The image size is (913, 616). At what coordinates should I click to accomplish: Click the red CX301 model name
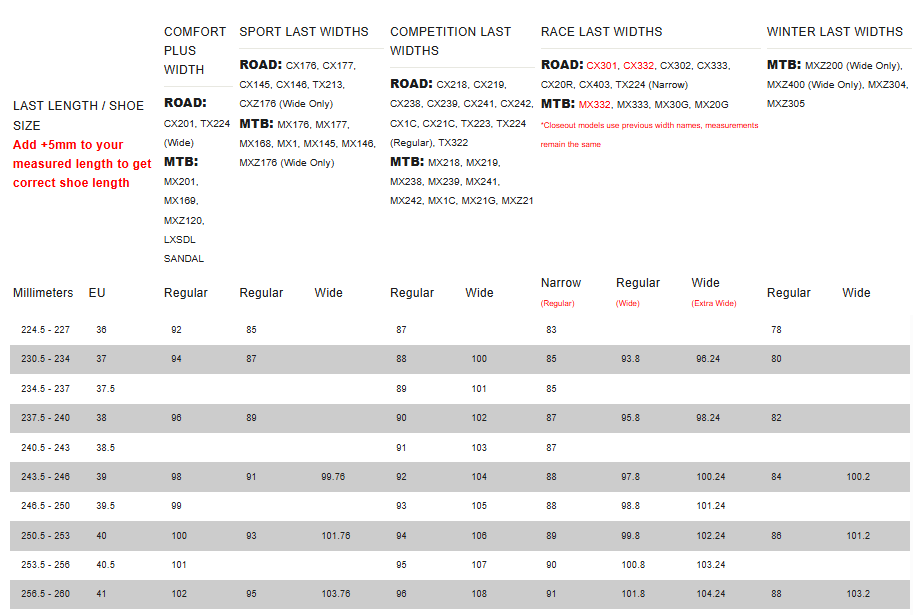click(602, 66)
